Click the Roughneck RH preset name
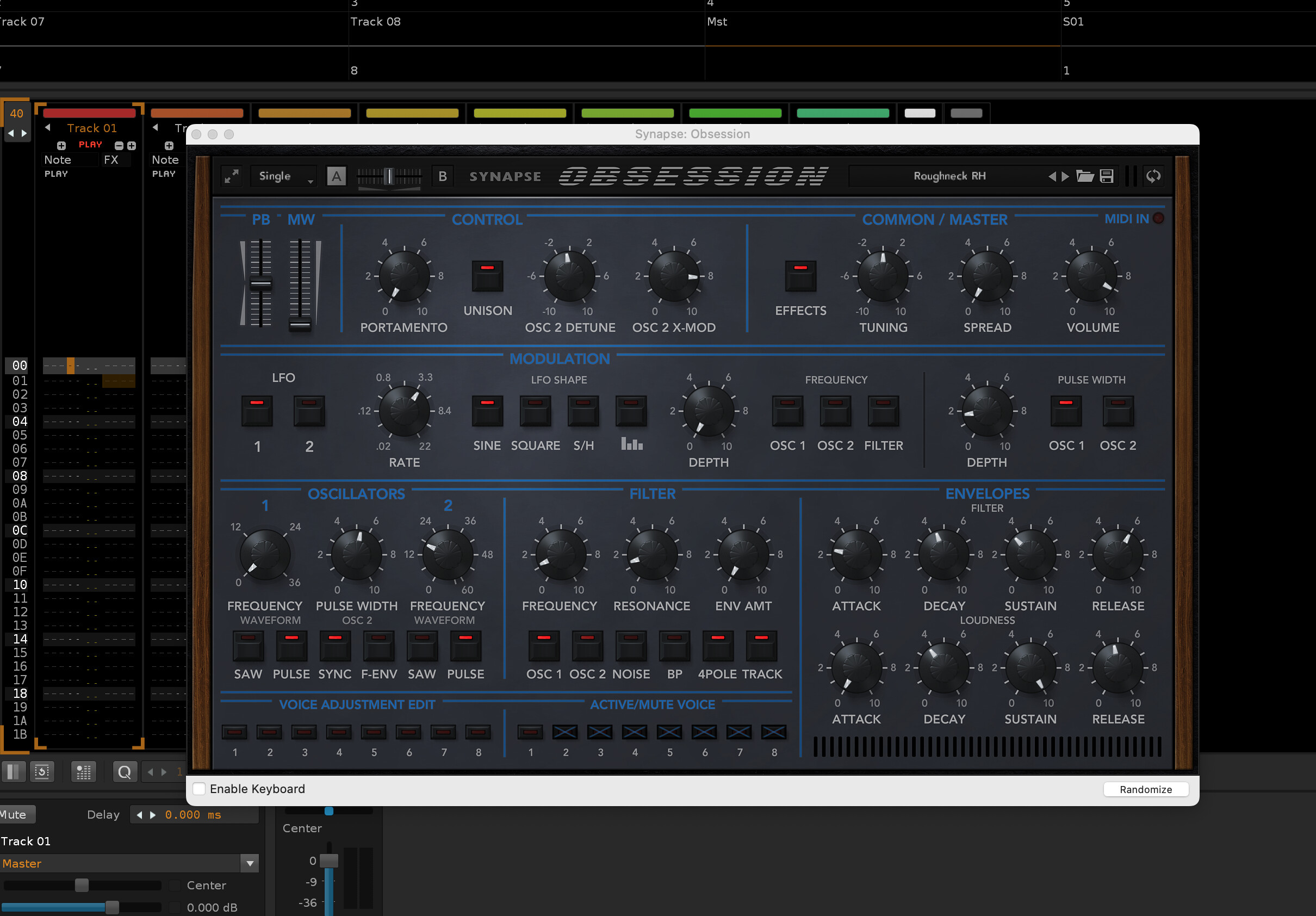The image size is (1316, 916). pyautogui.click(x=949, y=176)
